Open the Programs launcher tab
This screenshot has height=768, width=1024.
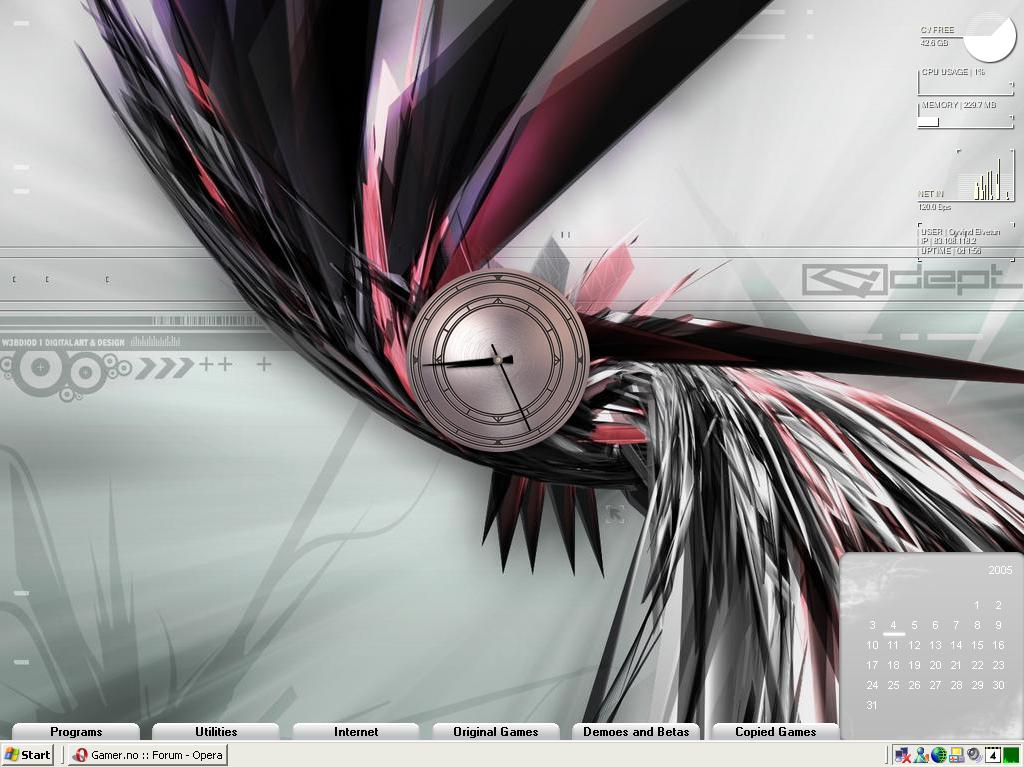(76, 731)
